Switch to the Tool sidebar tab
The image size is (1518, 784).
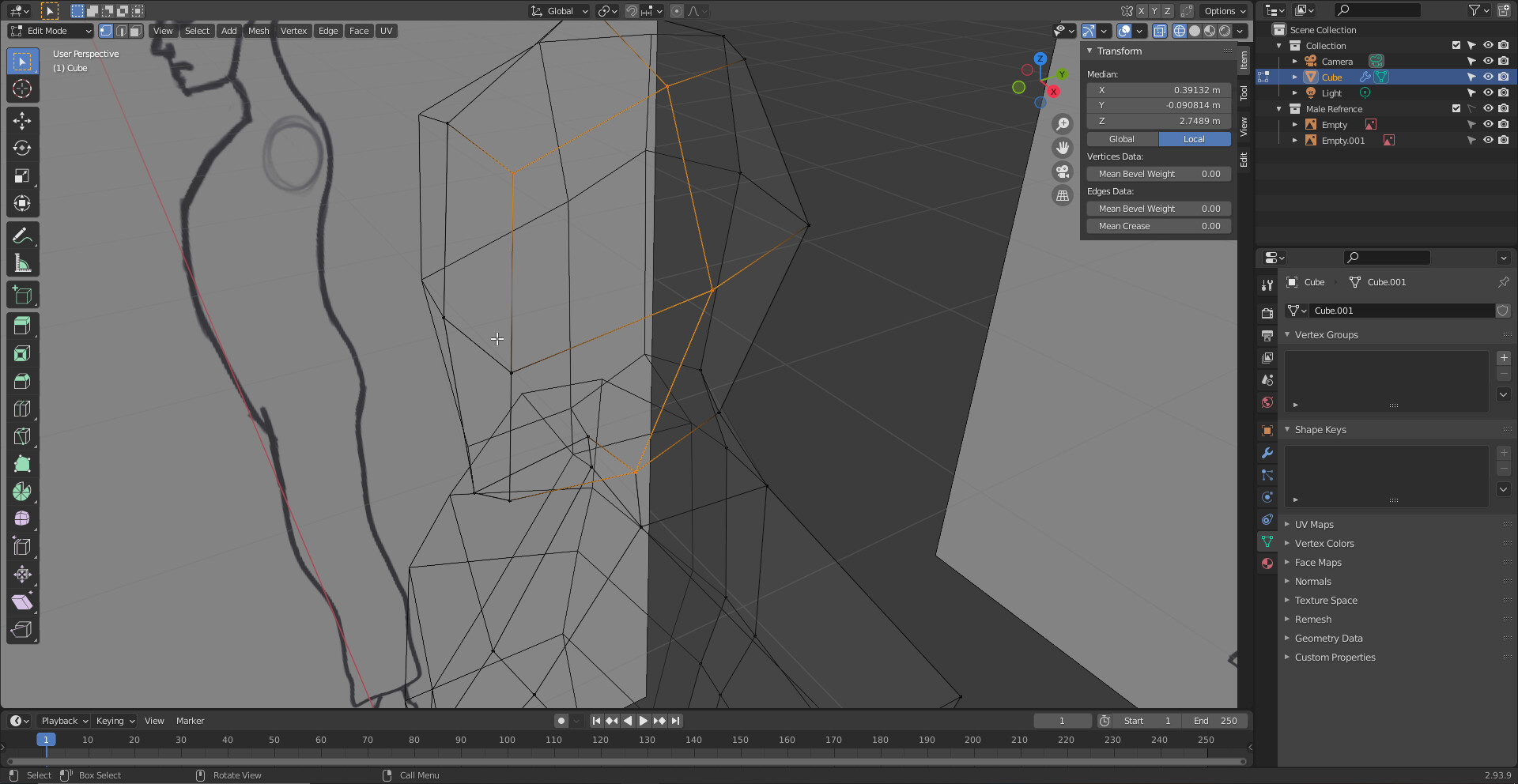(x=1244, y=93)
